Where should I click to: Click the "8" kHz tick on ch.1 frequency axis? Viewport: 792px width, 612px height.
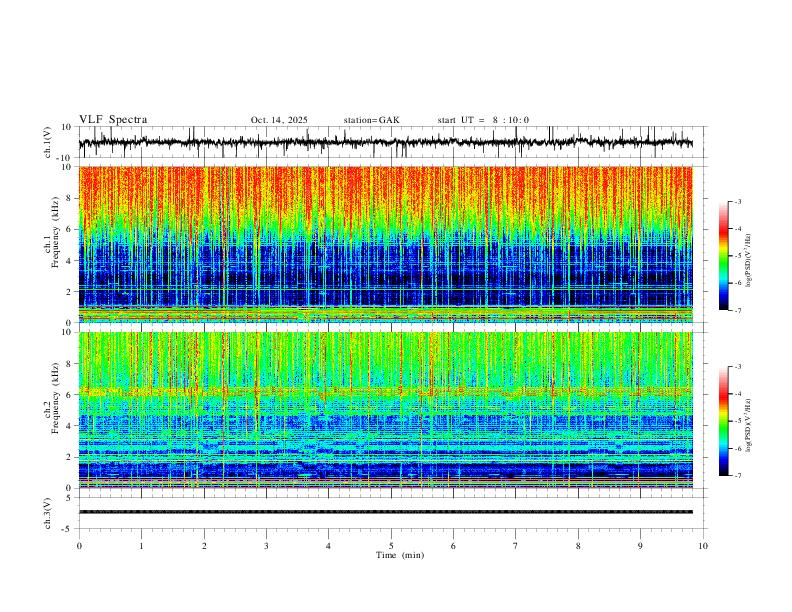(70, 198)
